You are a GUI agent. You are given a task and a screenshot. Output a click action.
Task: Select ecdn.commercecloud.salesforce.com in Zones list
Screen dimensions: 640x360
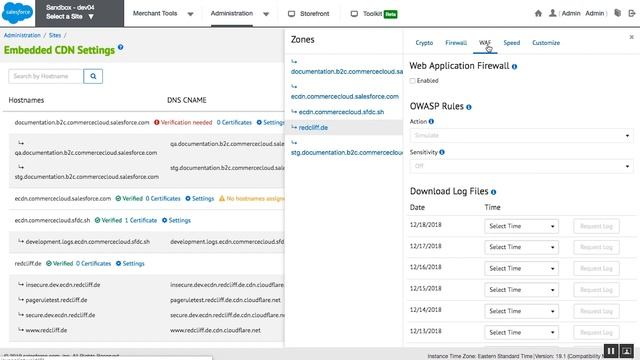tap(344, 96)
